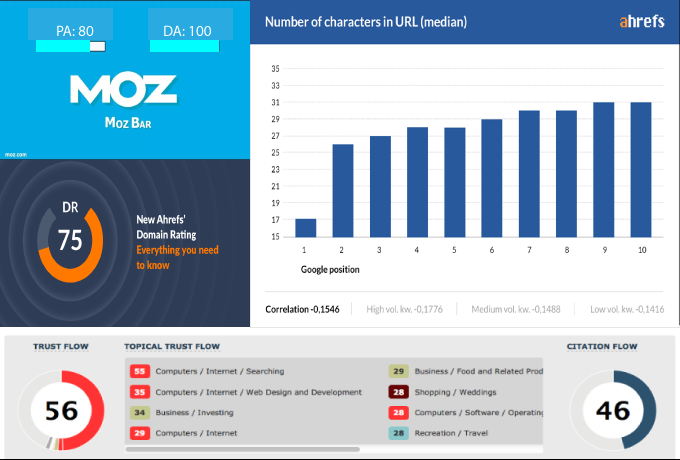Click the TOPICAL TRUST FLOW heading
The height and width of the screenshot is (460, 680).
(172, 346)
